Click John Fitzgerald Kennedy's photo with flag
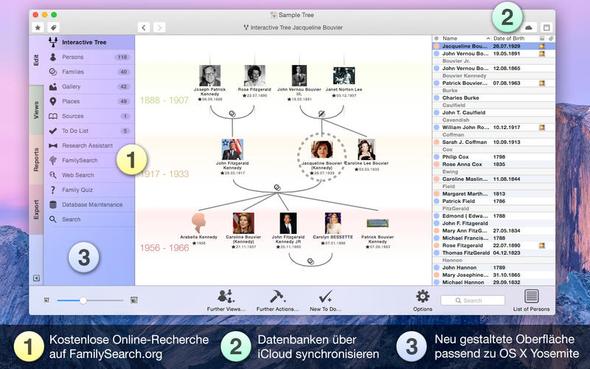Screen dimensions: 590x369 pyautogui.click(x=232, y=149)
